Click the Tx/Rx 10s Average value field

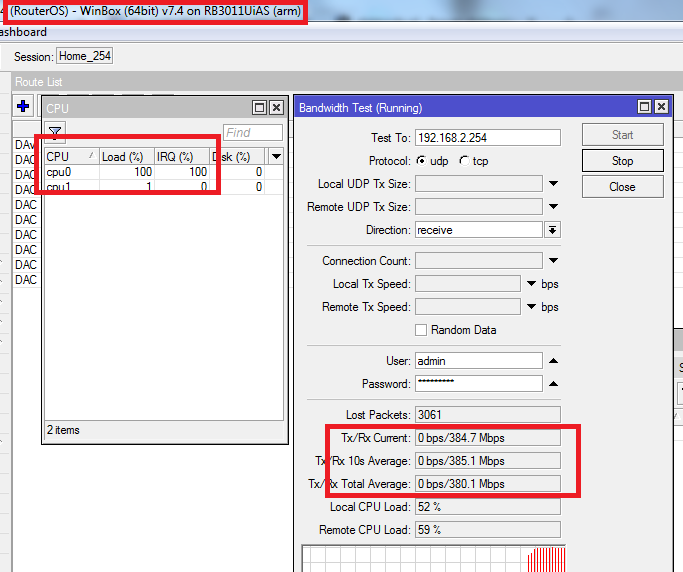pos(488,460)
